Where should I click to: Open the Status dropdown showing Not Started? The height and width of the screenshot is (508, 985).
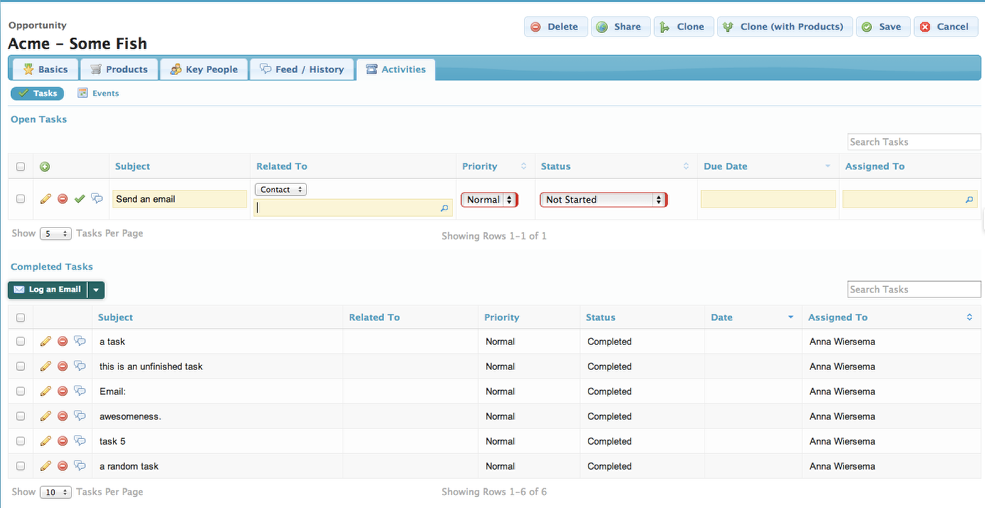click(x=603, y=200)
